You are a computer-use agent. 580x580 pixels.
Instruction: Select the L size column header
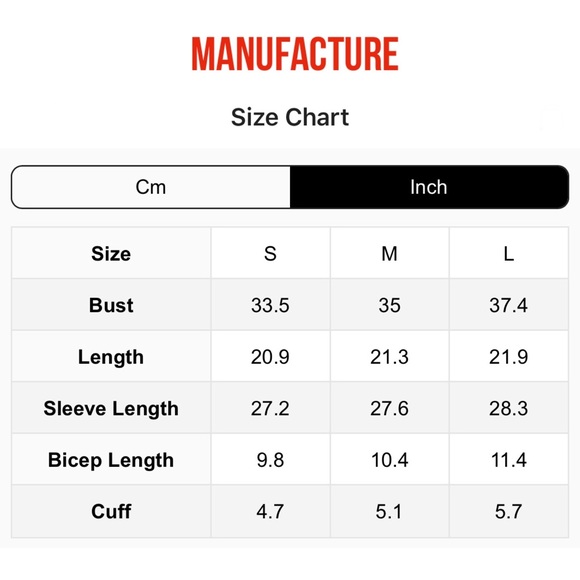509,254
